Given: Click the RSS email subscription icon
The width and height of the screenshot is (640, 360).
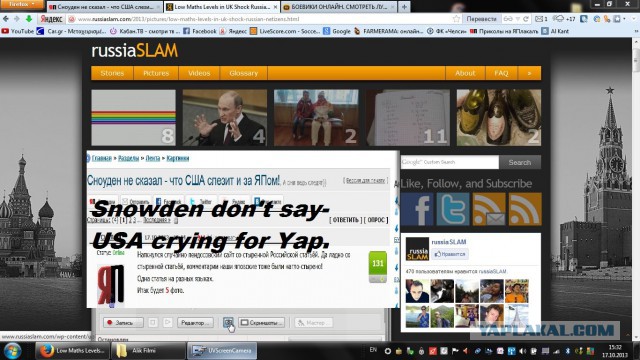Looking at the screenshot, I should click(x=489, y=209).
